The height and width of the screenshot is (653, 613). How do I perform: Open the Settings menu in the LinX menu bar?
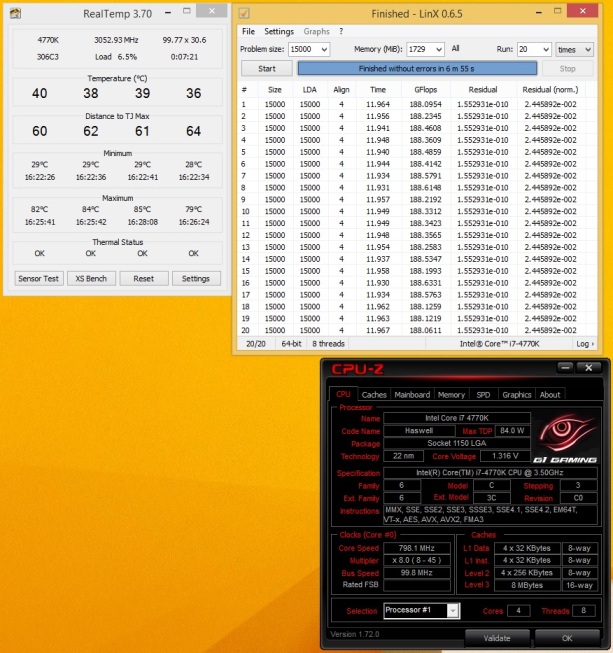pyautogui.click(x=279, y=32)
